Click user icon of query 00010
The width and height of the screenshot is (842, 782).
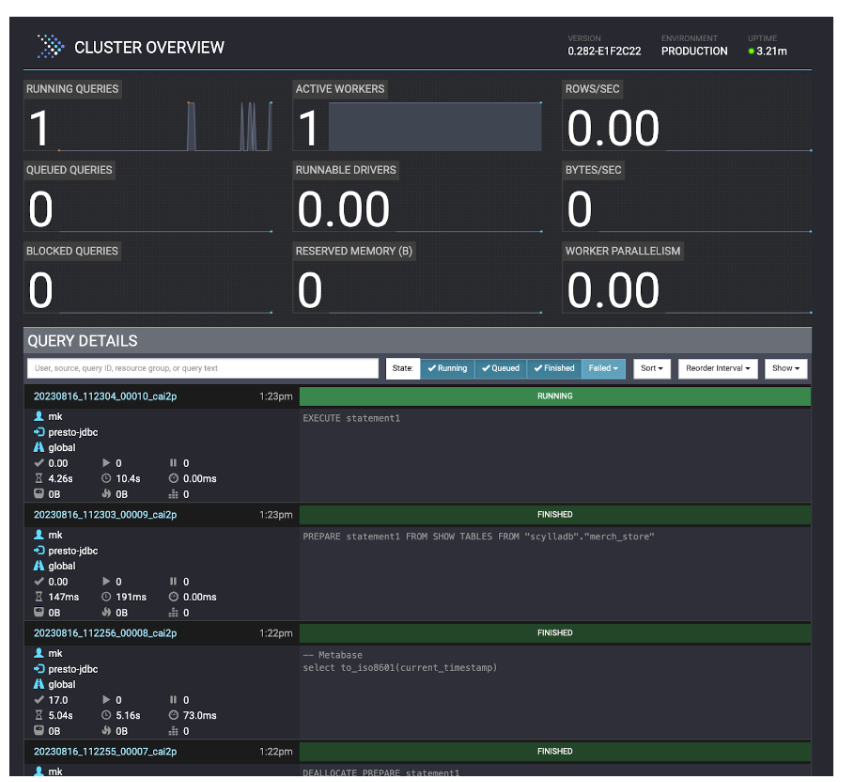click(x=39, y=416)
